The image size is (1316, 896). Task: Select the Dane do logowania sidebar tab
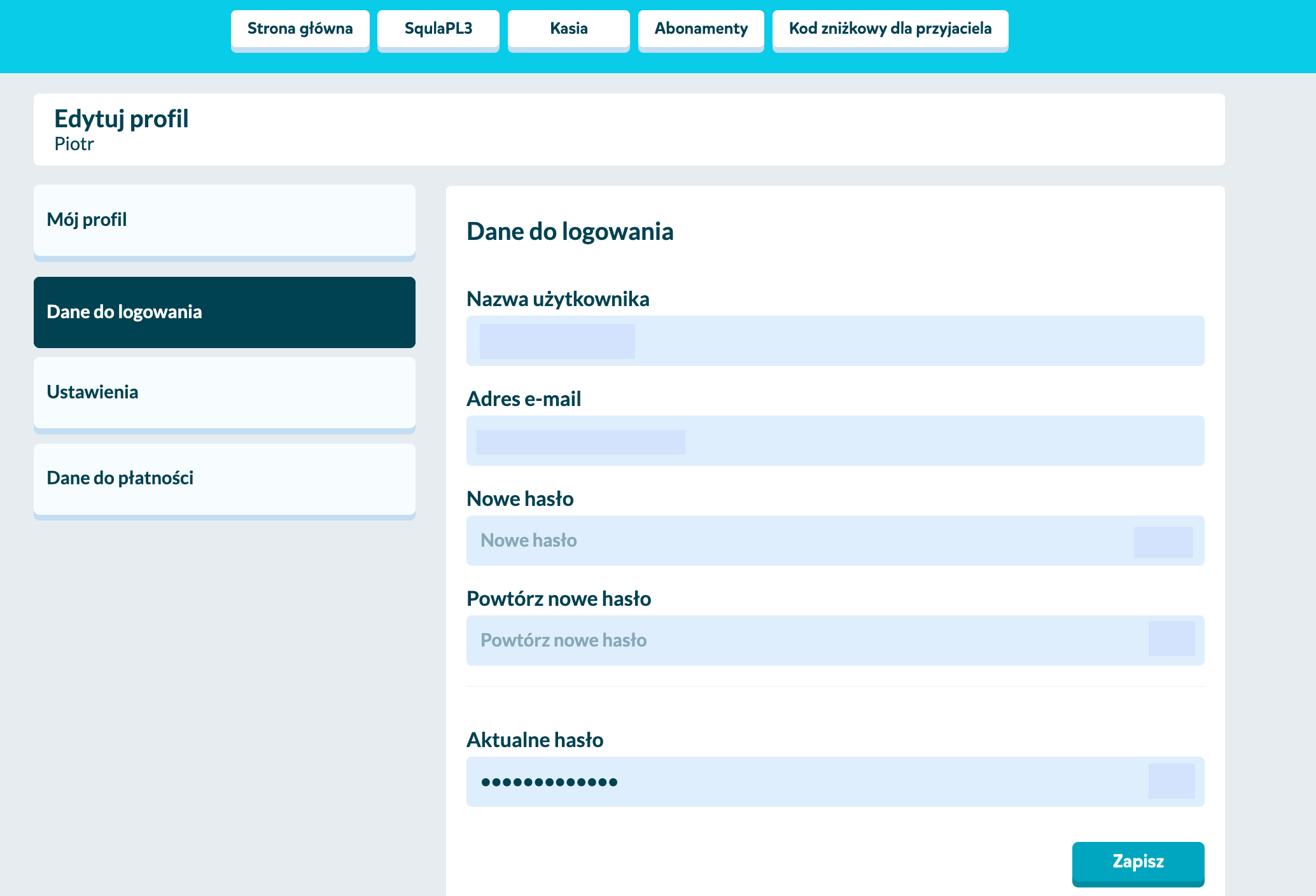(225, 312)
